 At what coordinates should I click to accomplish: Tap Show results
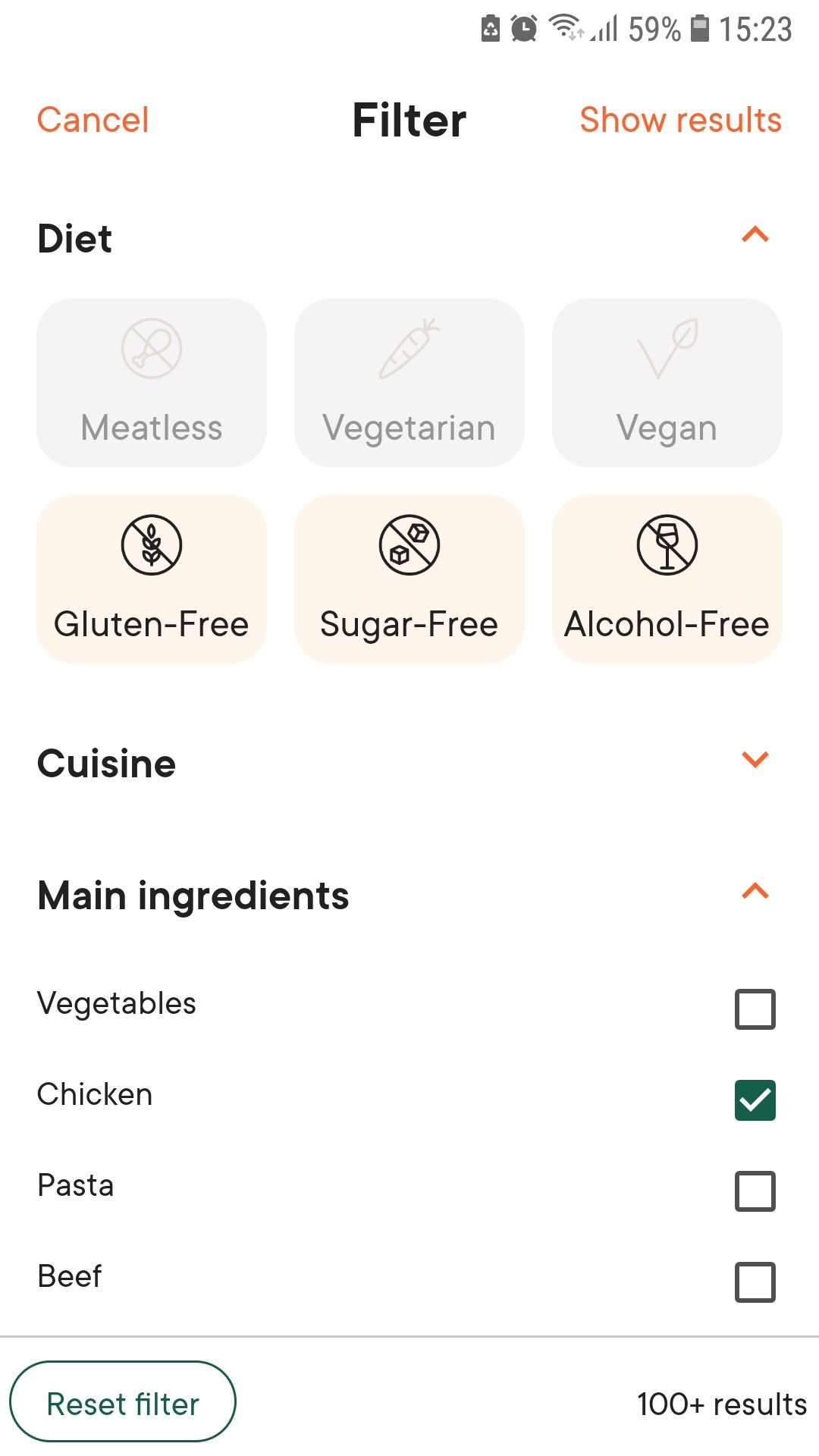click(x=680, y=120)
